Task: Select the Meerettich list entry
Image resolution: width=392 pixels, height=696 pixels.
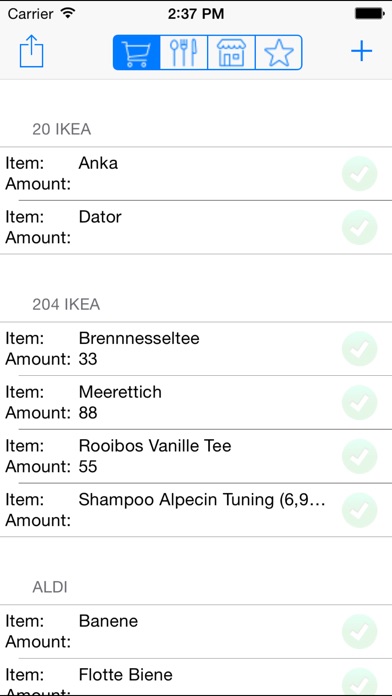Action: pos(196,403)
